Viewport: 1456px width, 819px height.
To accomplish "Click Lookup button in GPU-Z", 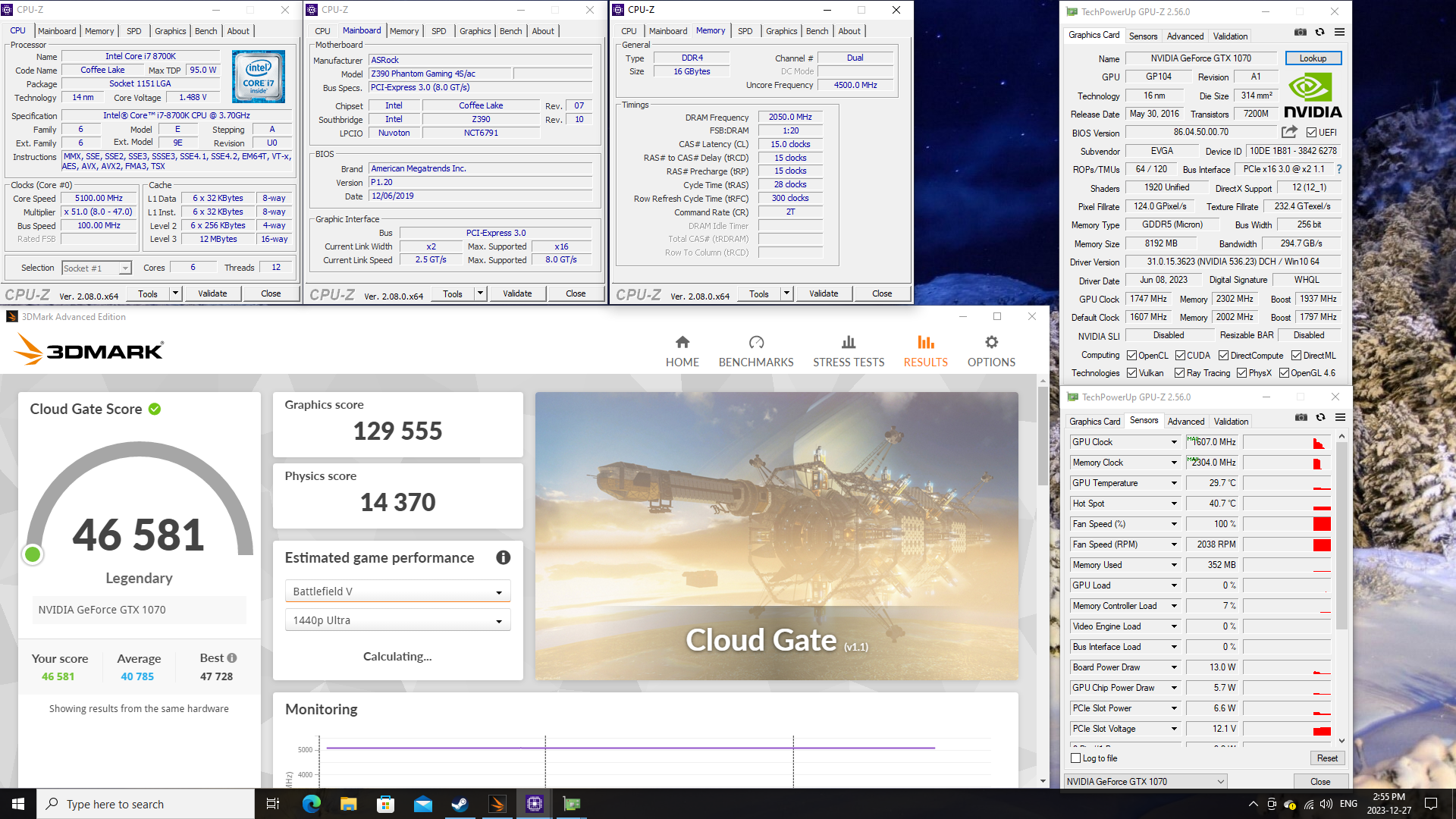I will [x=1313, y=58].
